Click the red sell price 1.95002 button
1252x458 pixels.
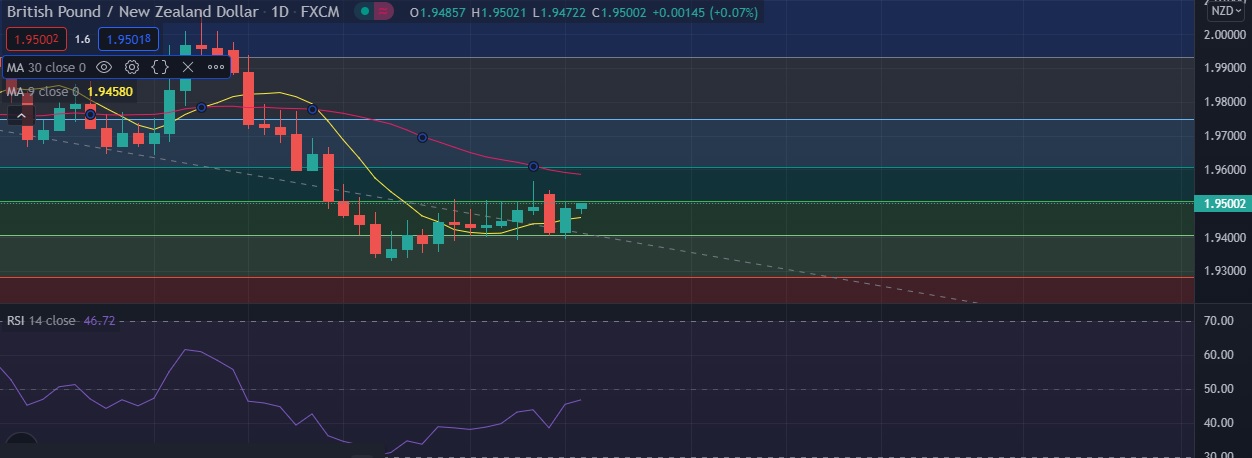point(34,39)
